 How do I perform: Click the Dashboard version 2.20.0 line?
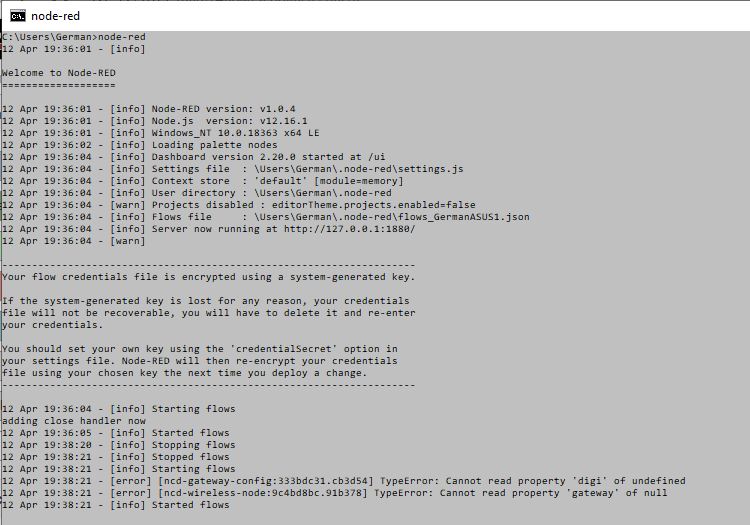coord(194,157)
